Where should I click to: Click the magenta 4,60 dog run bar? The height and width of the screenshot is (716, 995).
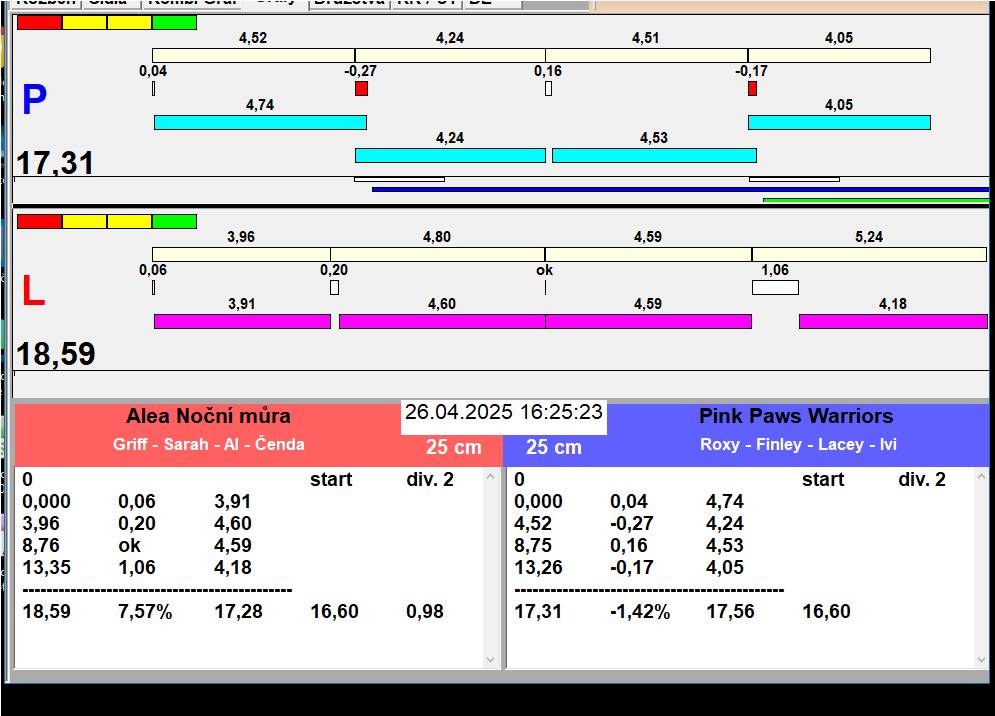(442, 321)
